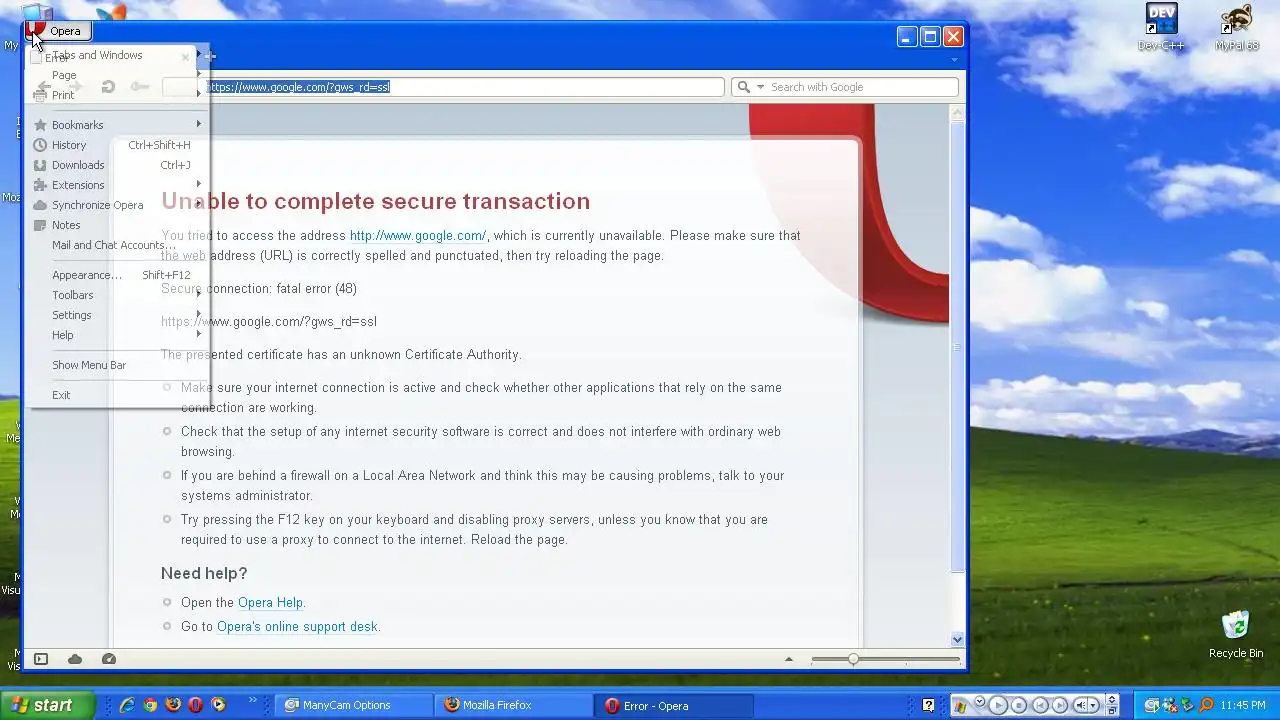Click the previous track button on taskbar toolbar
The image size is (1280, 720).
coord(1040,705)
